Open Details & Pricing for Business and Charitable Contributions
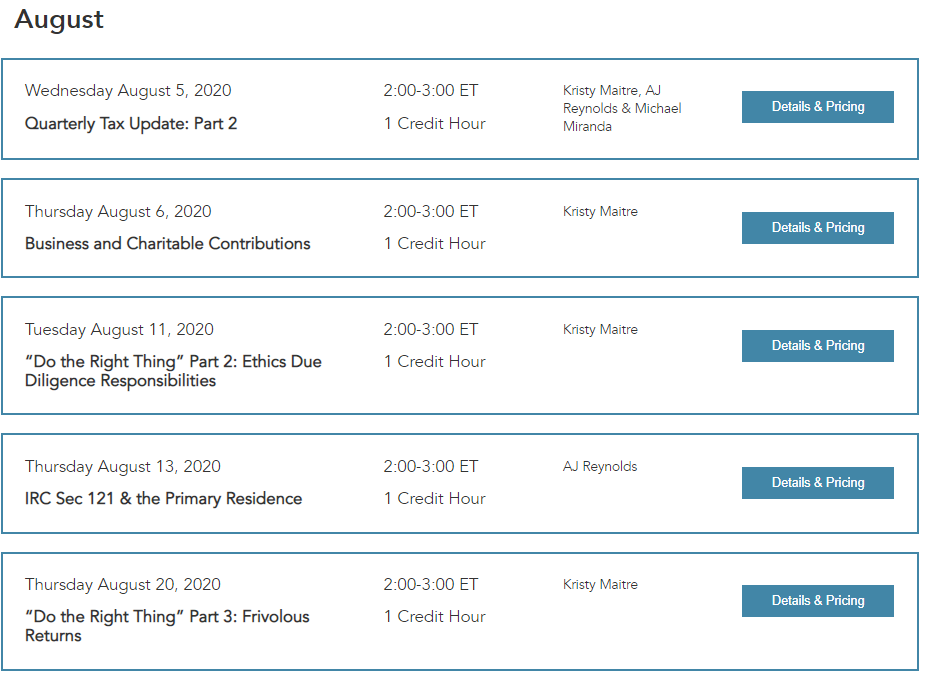The image size is (926, 677). 817,228
